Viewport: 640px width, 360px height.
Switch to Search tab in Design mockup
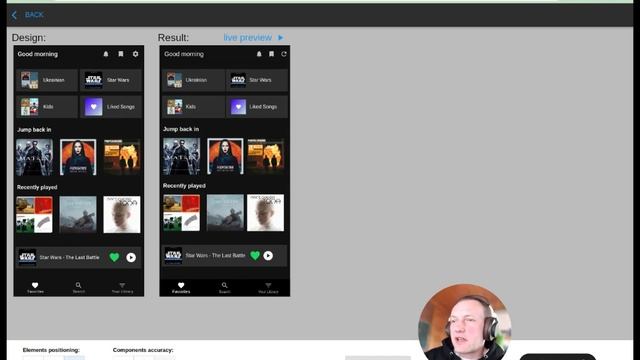tap(78, 288)
